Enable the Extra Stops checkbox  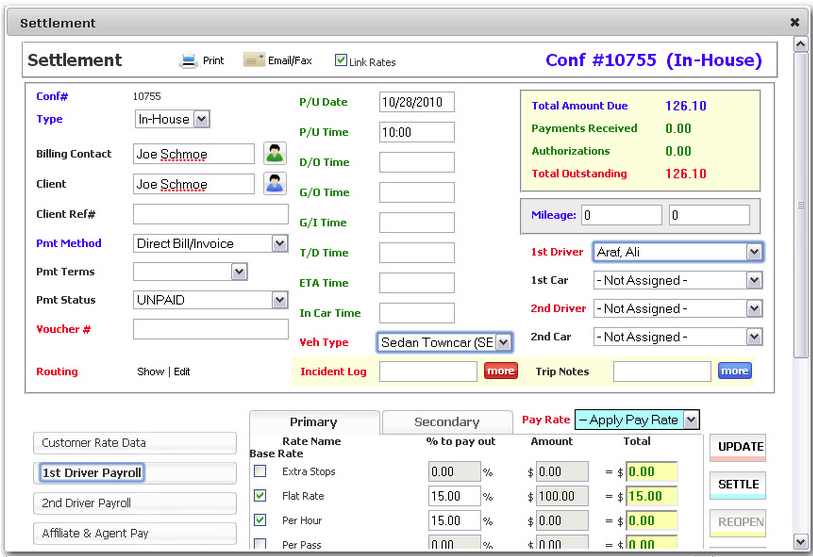coord(260,471)
